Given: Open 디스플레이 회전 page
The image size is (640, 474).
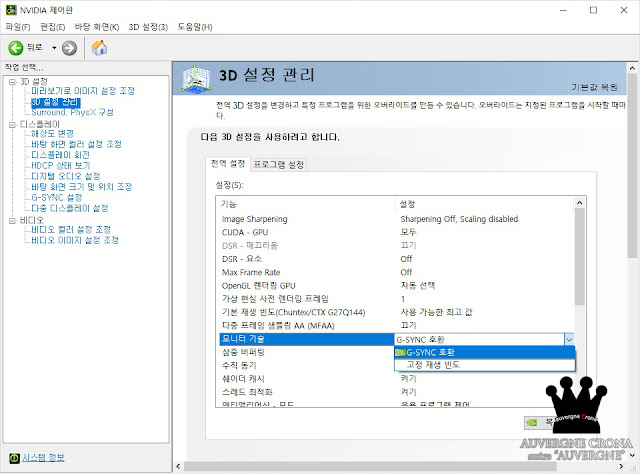Looking at the screenshot, I should coord(60,155).
